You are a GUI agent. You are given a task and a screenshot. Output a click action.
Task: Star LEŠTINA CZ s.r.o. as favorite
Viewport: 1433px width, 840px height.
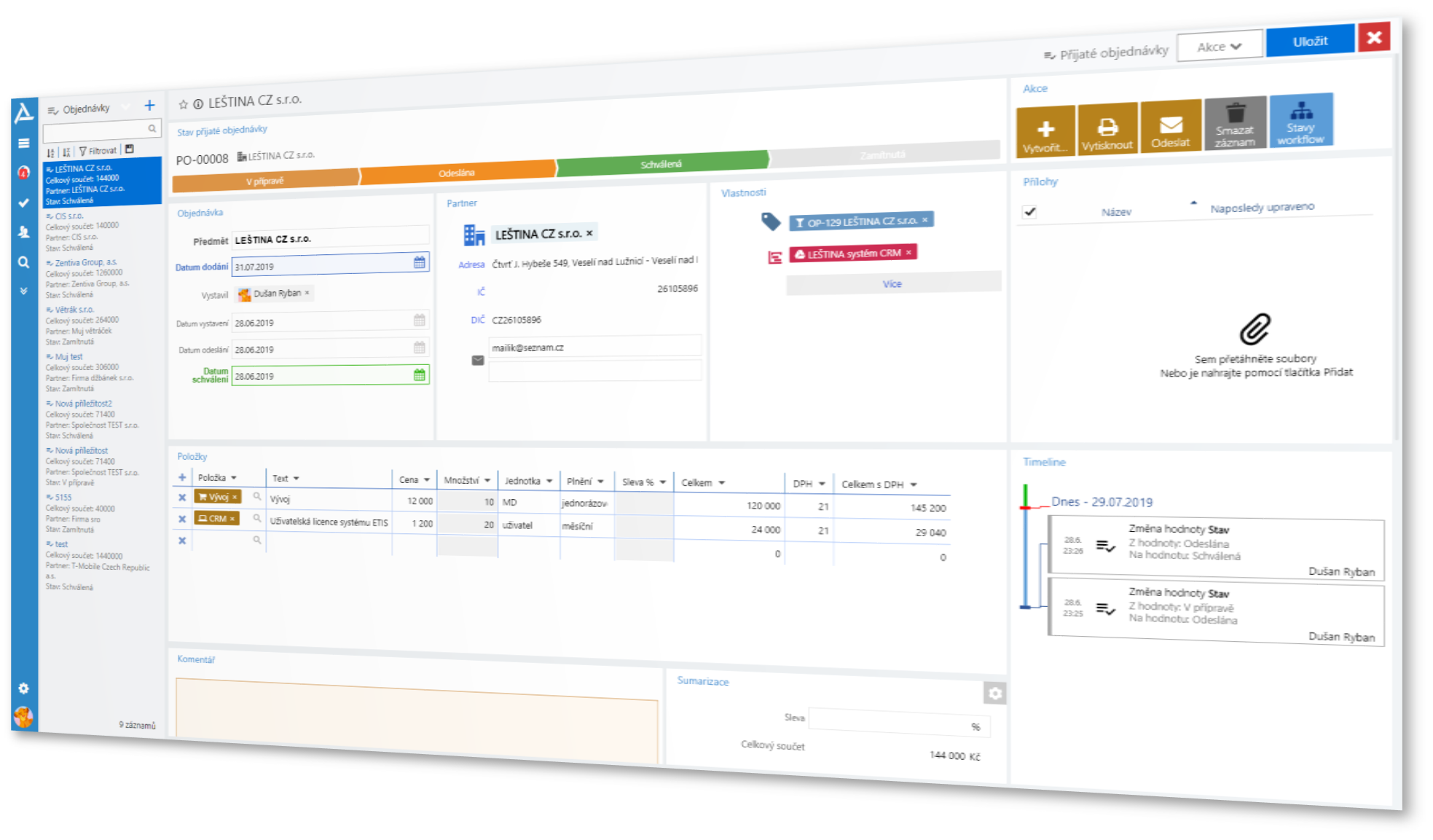[184, 104]
